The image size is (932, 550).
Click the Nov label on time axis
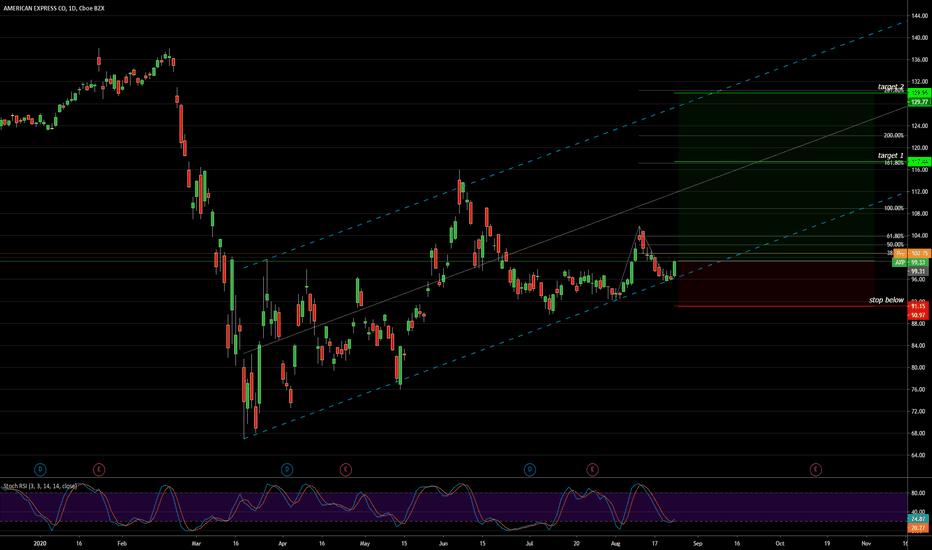point(866,543)
